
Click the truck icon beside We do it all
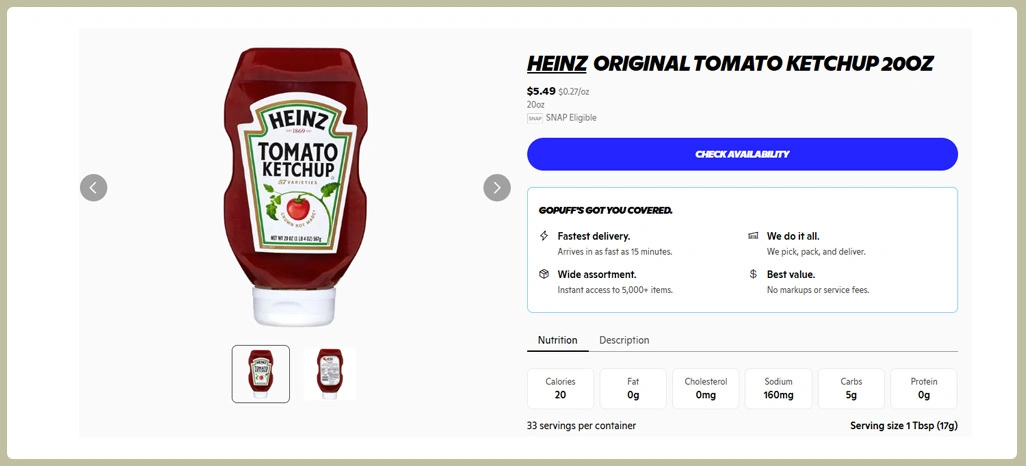click(753, 236)
